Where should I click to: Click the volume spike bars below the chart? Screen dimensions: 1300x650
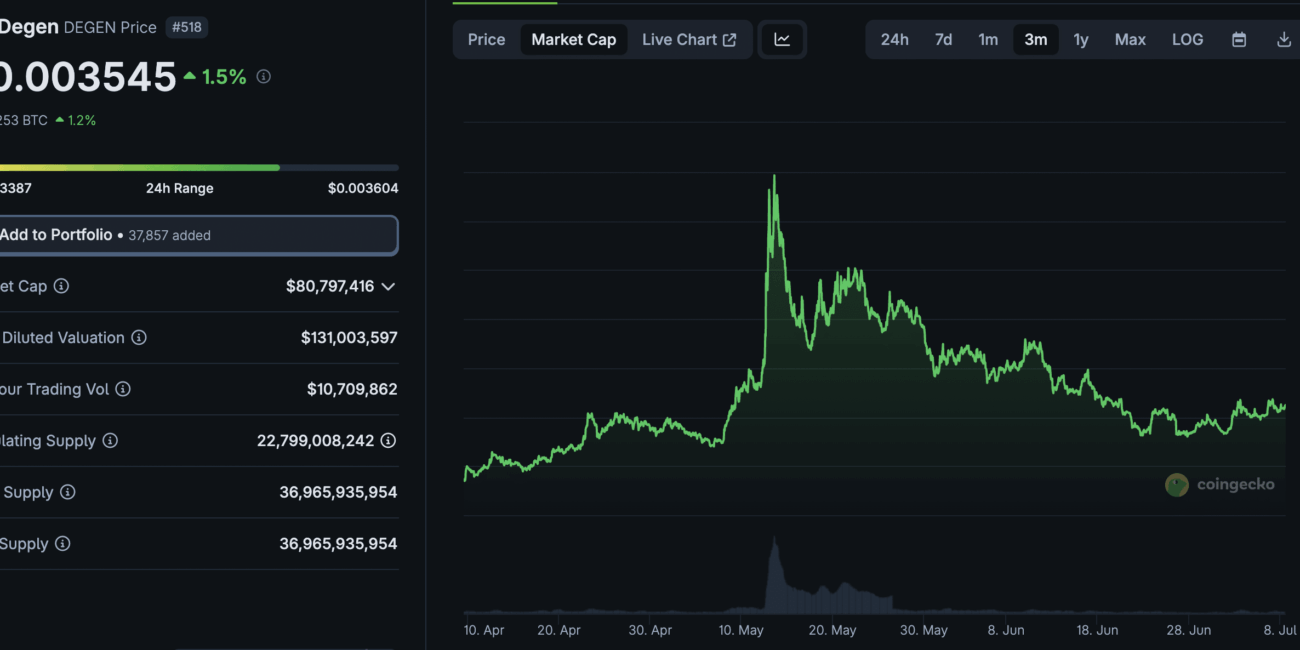point(775,575)
